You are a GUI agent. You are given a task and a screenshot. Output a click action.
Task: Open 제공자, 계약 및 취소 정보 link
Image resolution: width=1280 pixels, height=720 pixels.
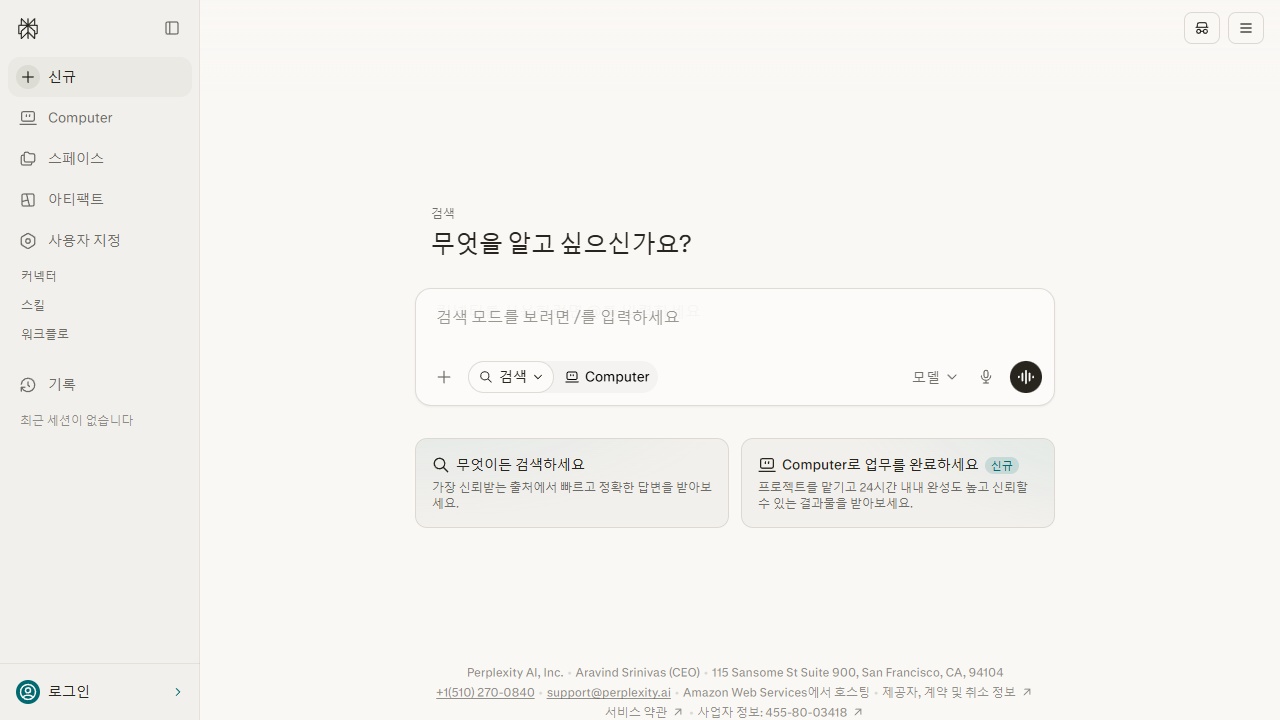coord(948,692)
